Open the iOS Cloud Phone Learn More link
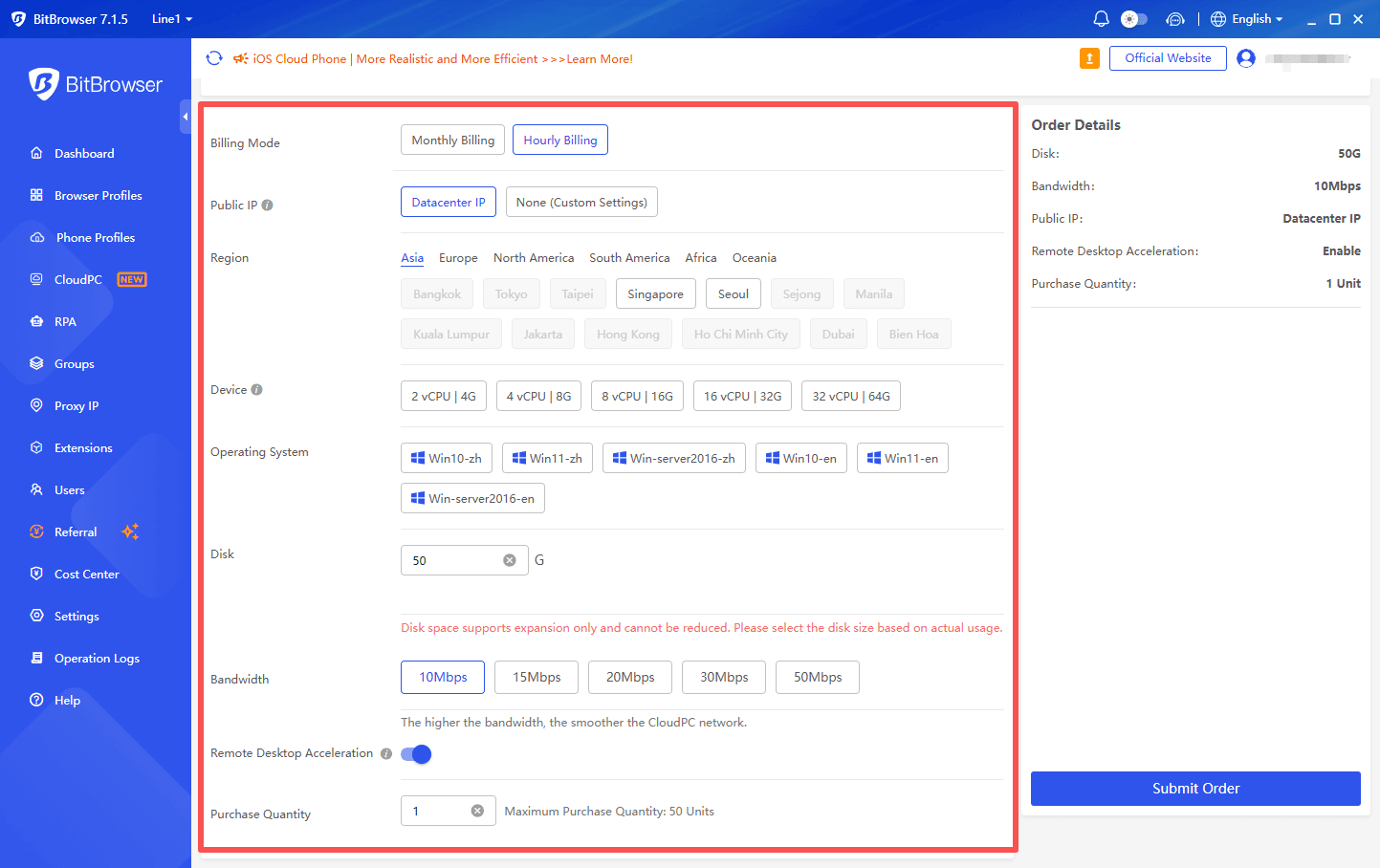1380x868 pixels. point(443,59)
